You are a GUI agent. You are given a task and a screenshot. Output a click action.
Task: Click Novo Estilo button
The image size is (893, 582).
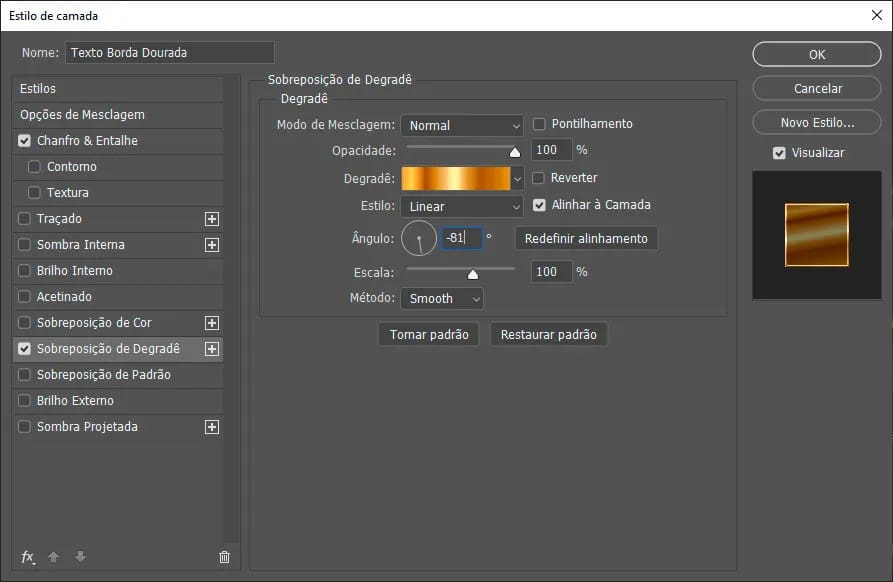point(817,122)
